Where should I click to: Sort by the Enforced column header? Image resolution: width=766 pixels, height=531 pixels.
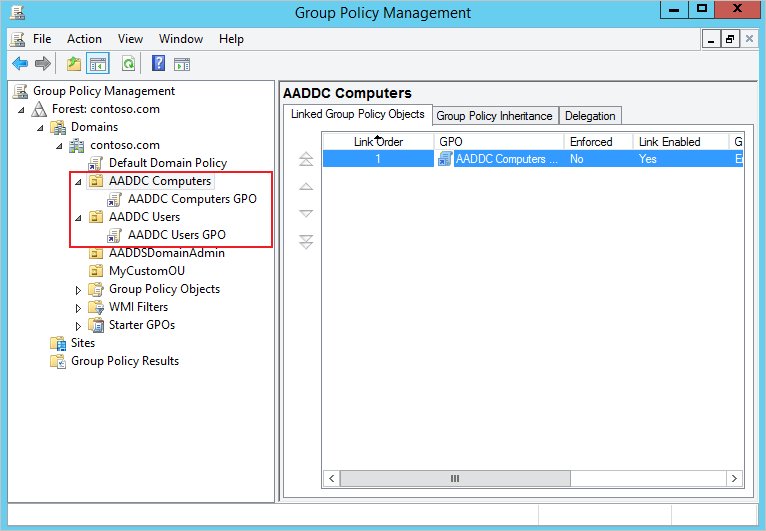click(x=598, y=142)
